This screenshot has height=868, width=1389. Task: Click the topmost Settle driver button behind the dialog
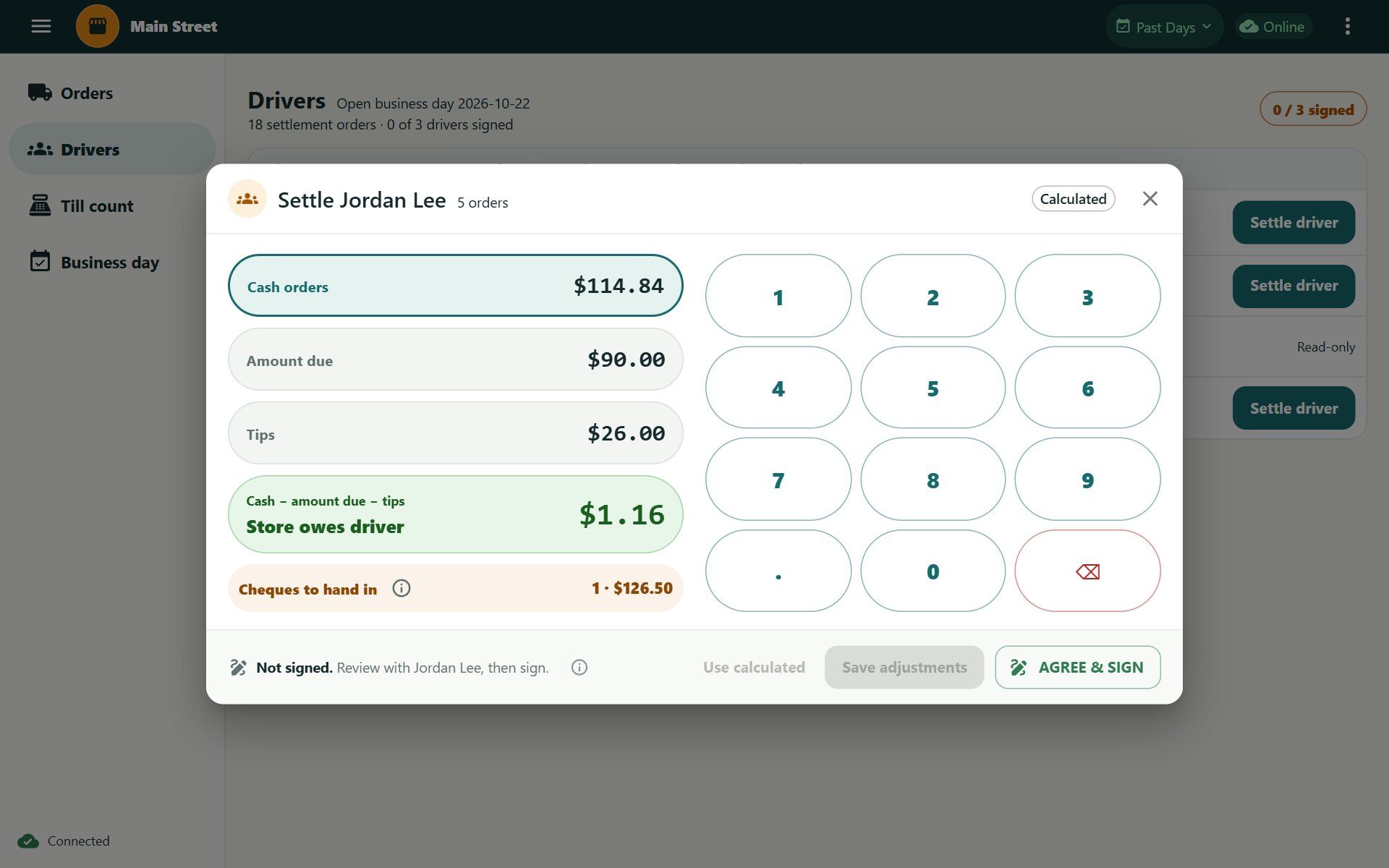[1294, 223]
